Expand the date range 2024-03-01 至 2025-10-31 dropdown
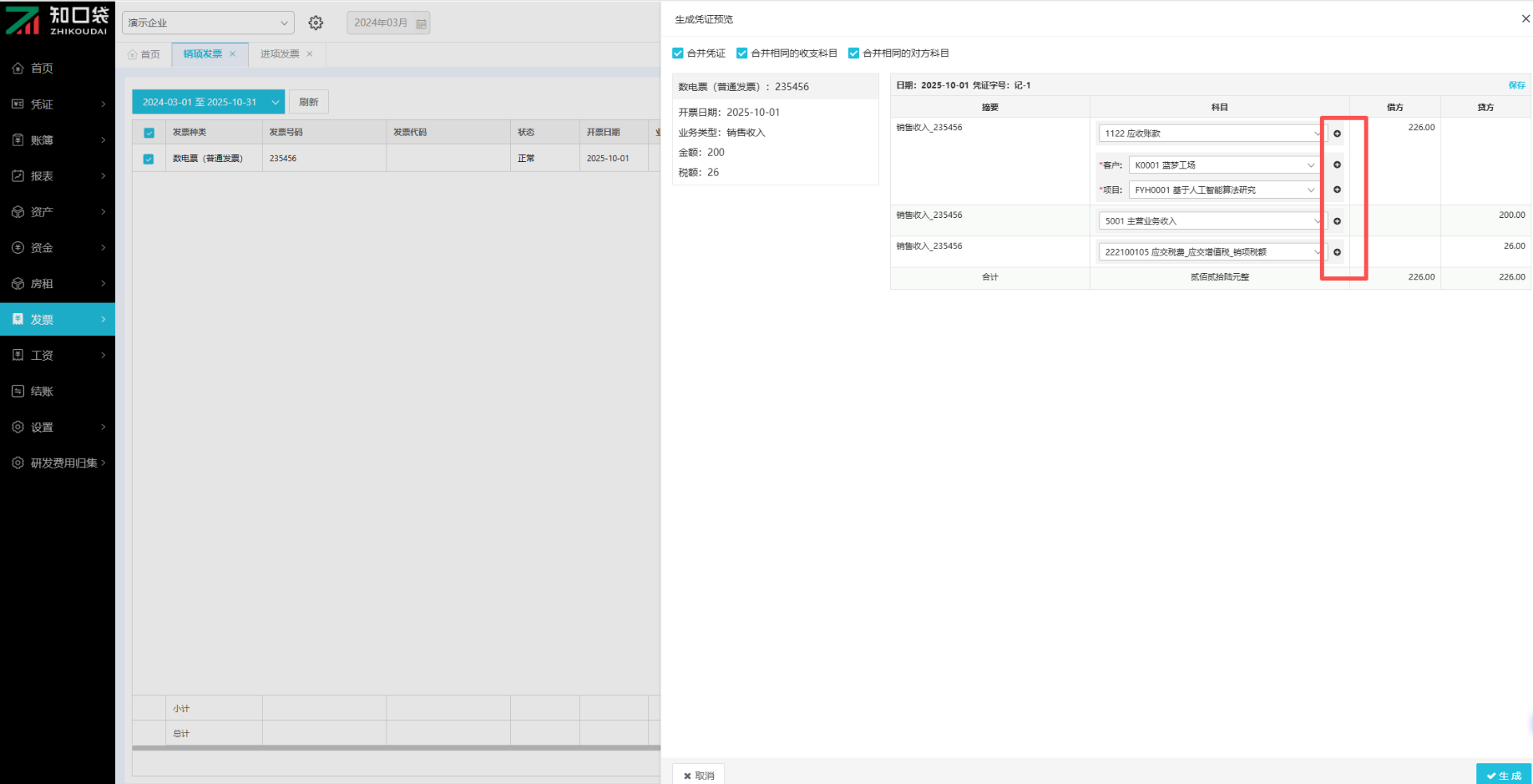This screenshot has width=1533, height=784. pyautogui.click(x=275, y=102)
